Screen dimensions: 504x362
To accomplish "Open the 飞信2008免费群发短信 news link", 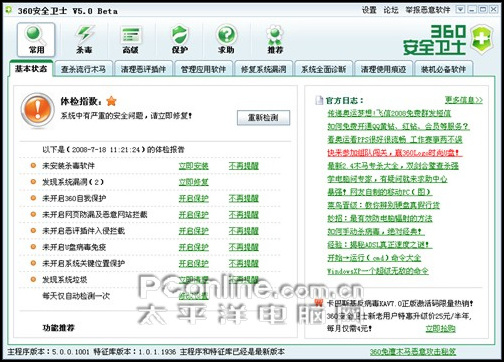I will (389, 113).
